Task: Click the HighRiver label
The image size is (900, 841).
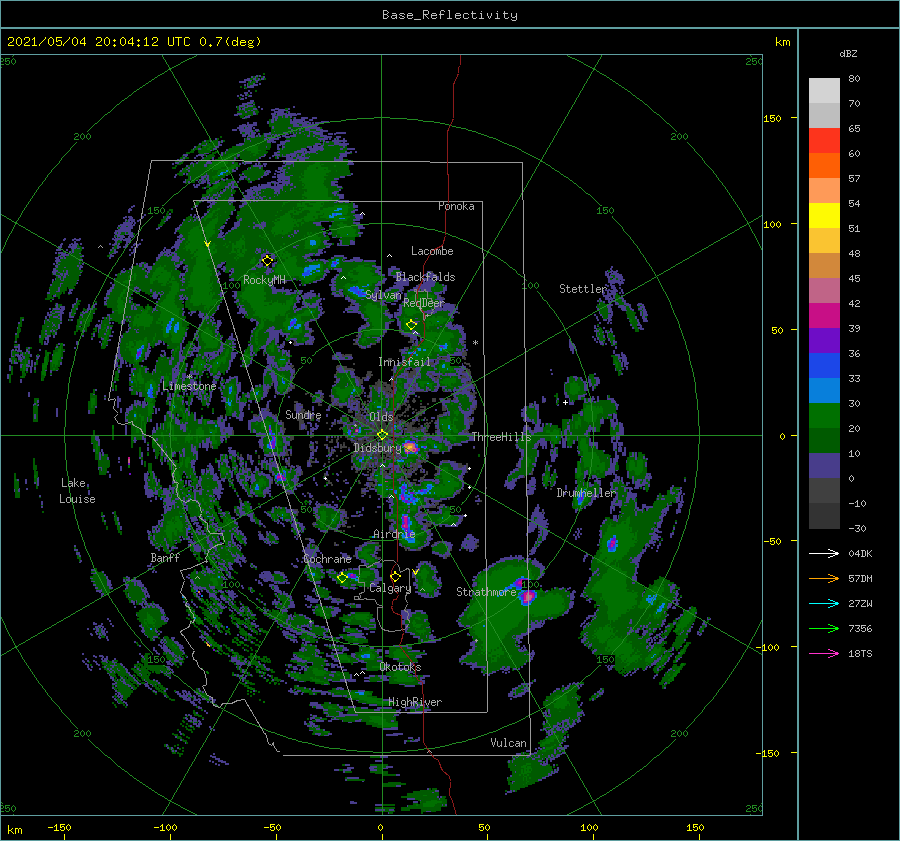Action: [415, 702]
